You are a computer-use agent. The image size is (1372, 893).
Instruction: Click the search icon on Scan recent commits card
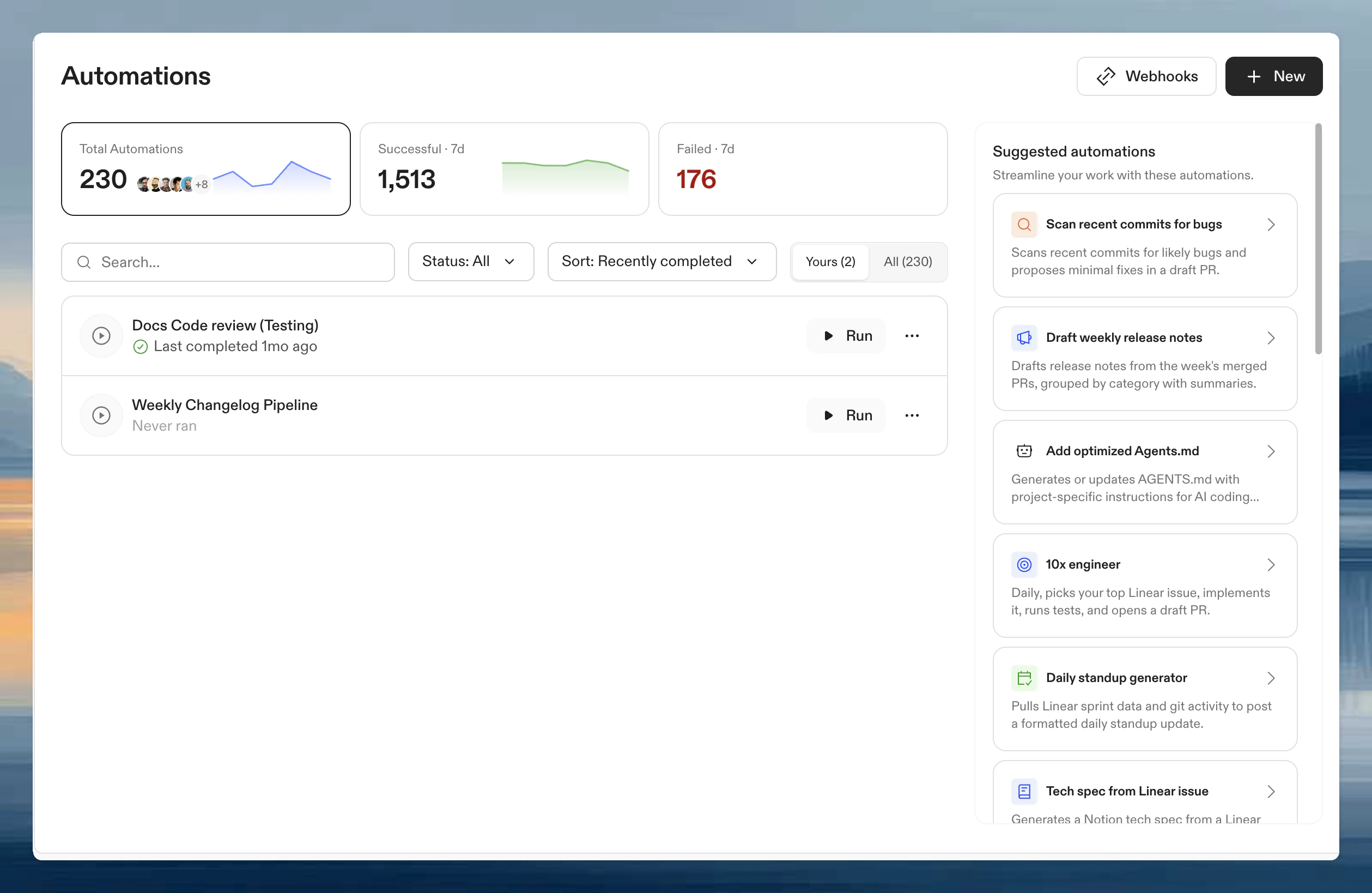(x=1024, y=225)
